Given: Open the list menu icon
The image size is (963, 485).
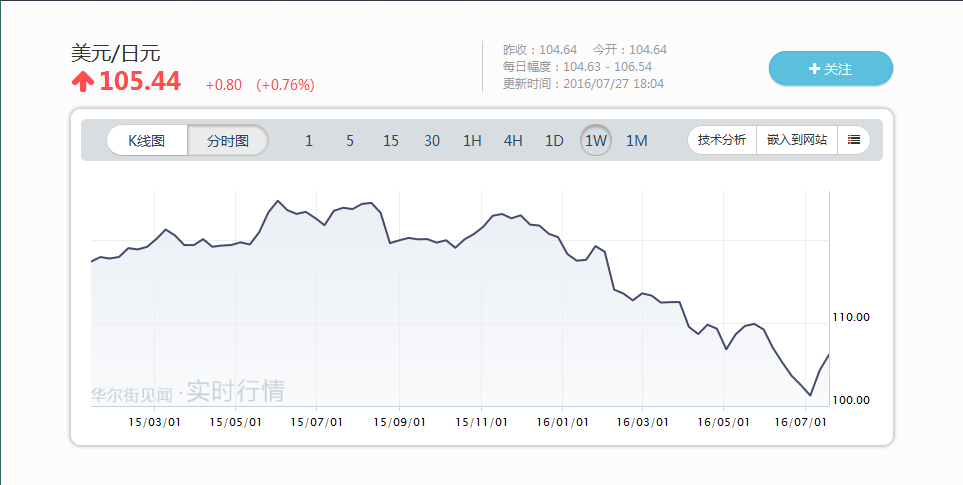Looking at the screenshot, I should pos(854,140).
